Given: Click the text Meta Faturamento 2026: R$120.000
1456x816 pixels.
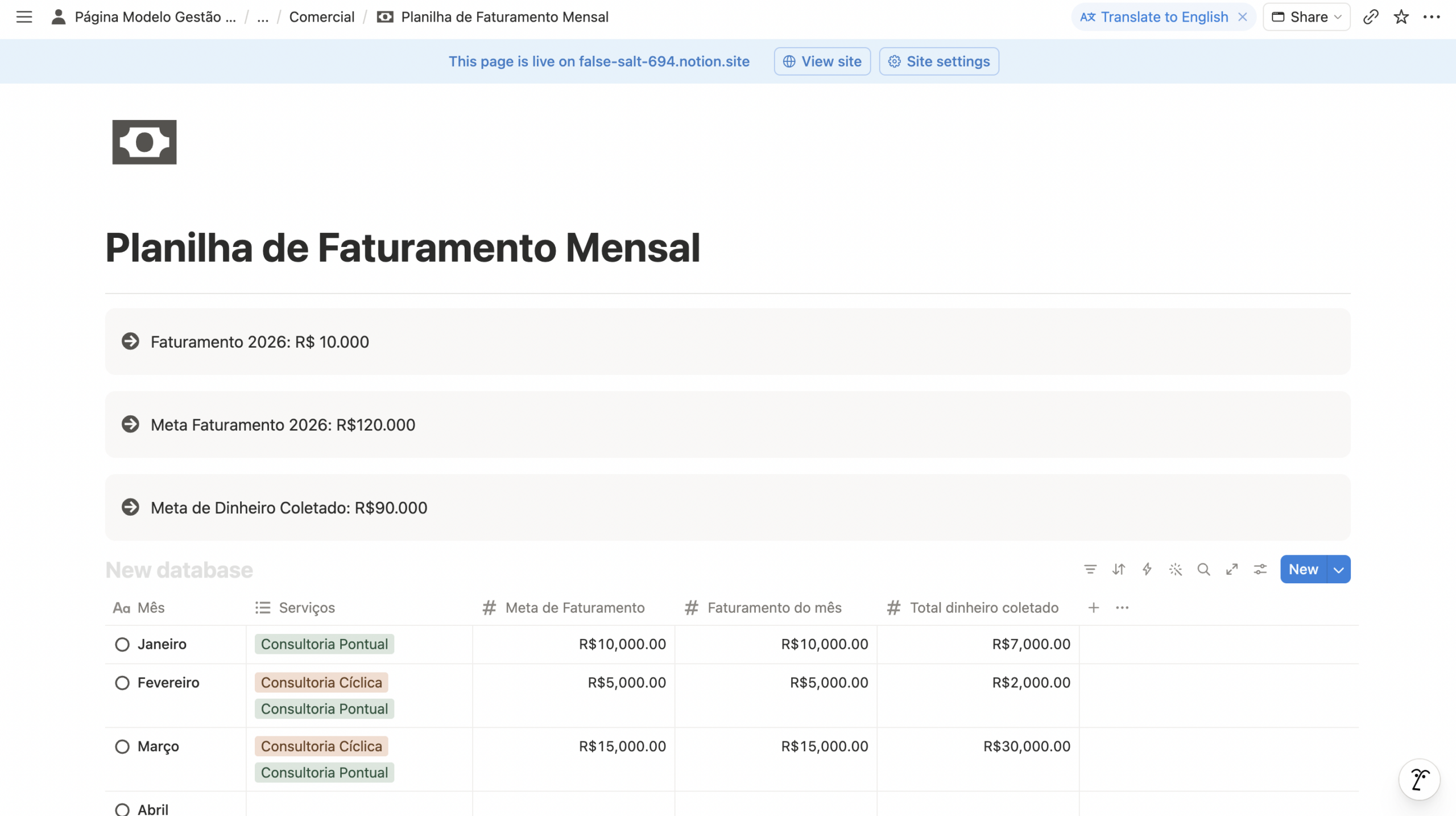Looking at the screenshot, I should coord(283,425).
